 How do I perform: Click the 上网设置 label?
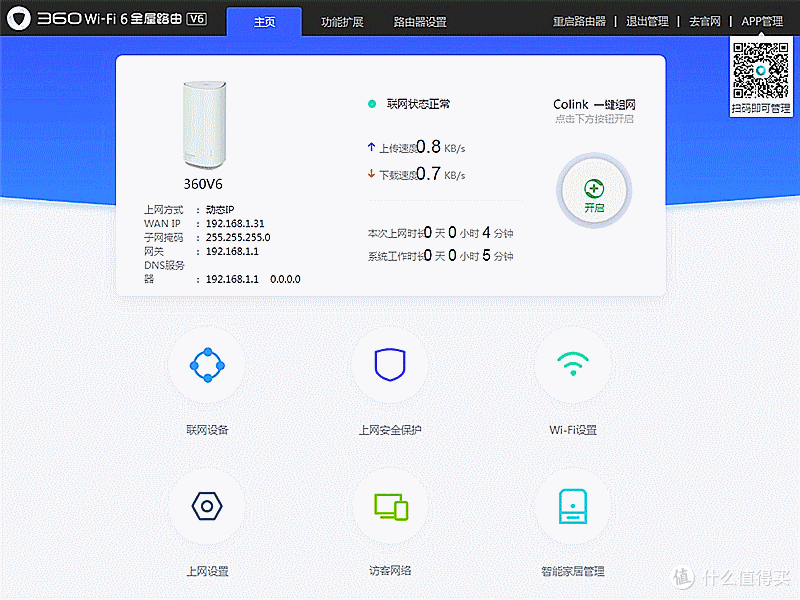(207, 571)
